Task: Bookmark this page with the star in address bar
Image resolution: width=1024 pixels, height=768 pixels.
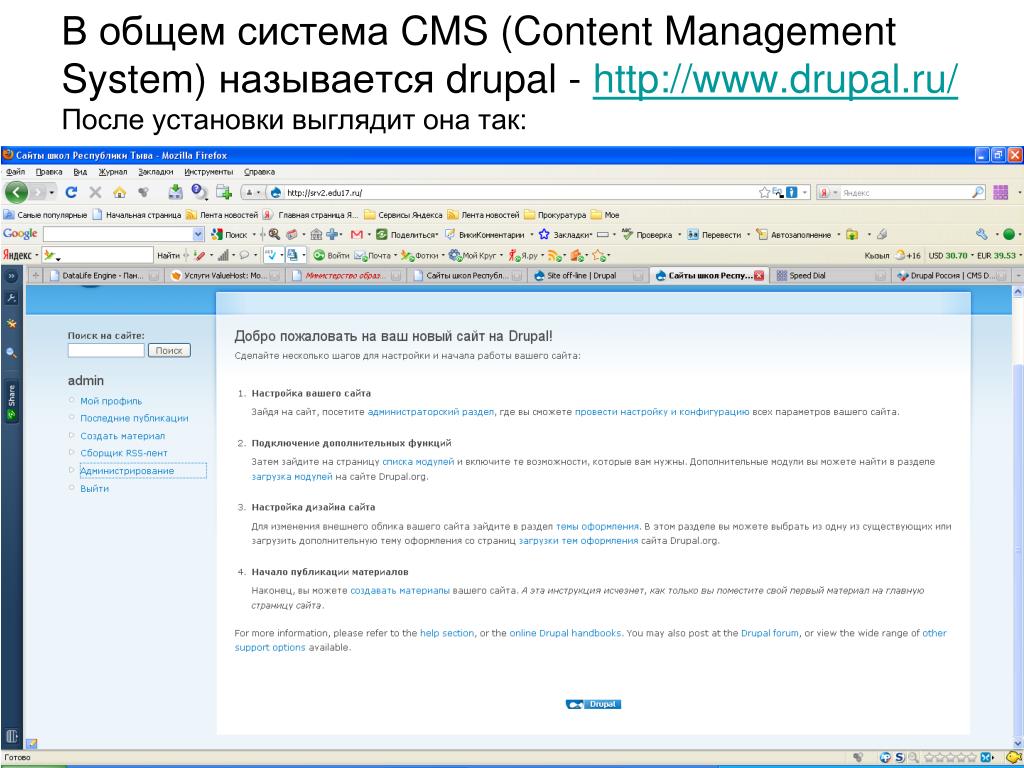Action: click(764, 193)
